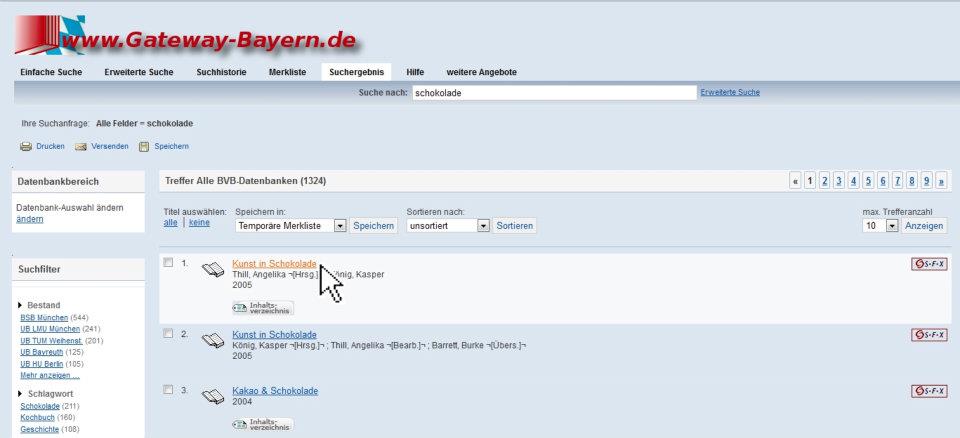Open the unsortiert sort dropdown
960x438 pixels.
484,226
